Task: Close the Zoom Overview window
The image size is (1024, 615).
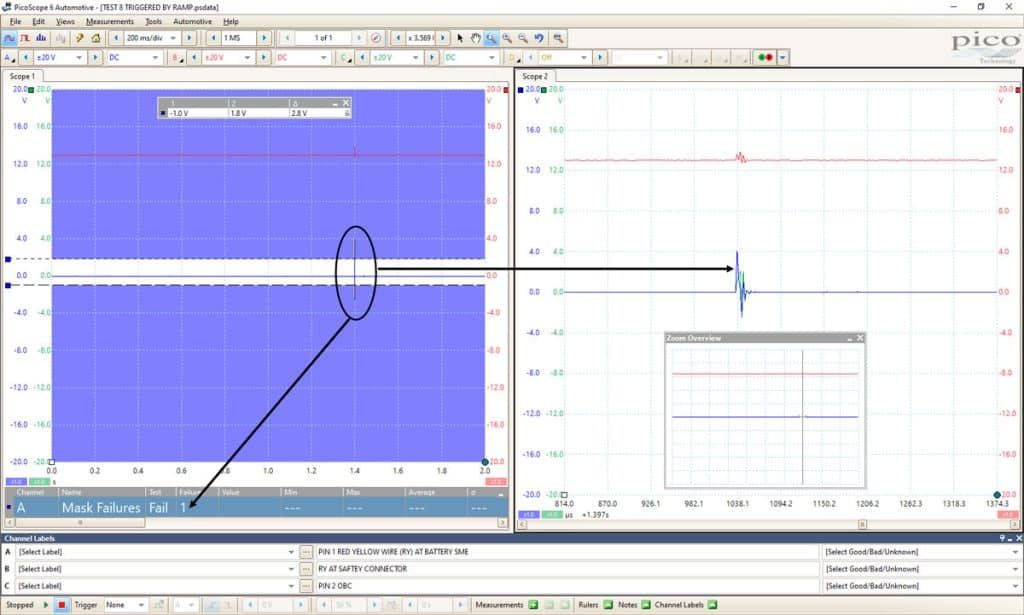Action: (860, 338)
